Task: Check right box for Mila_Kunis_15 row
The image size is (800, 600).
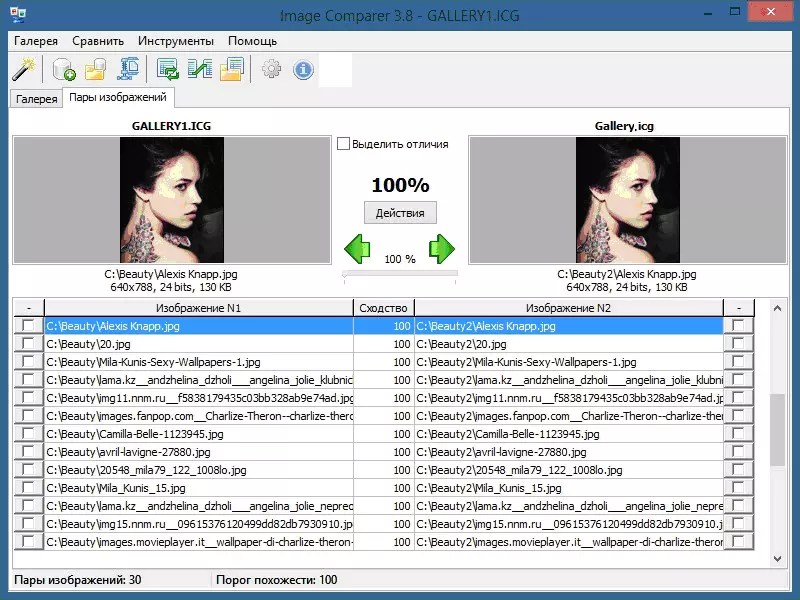Action: [x=738, y=488]
